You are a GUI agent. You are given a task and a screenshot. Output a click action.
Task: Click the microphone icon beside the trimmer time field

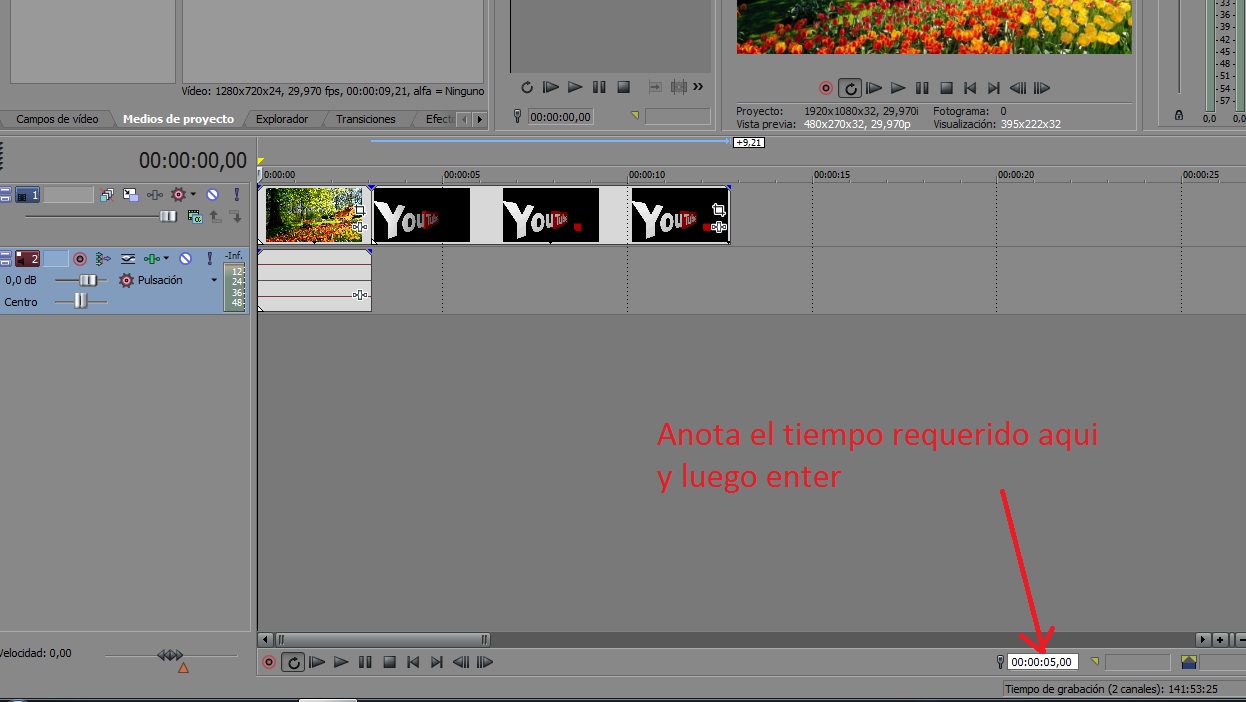(518, 117)
